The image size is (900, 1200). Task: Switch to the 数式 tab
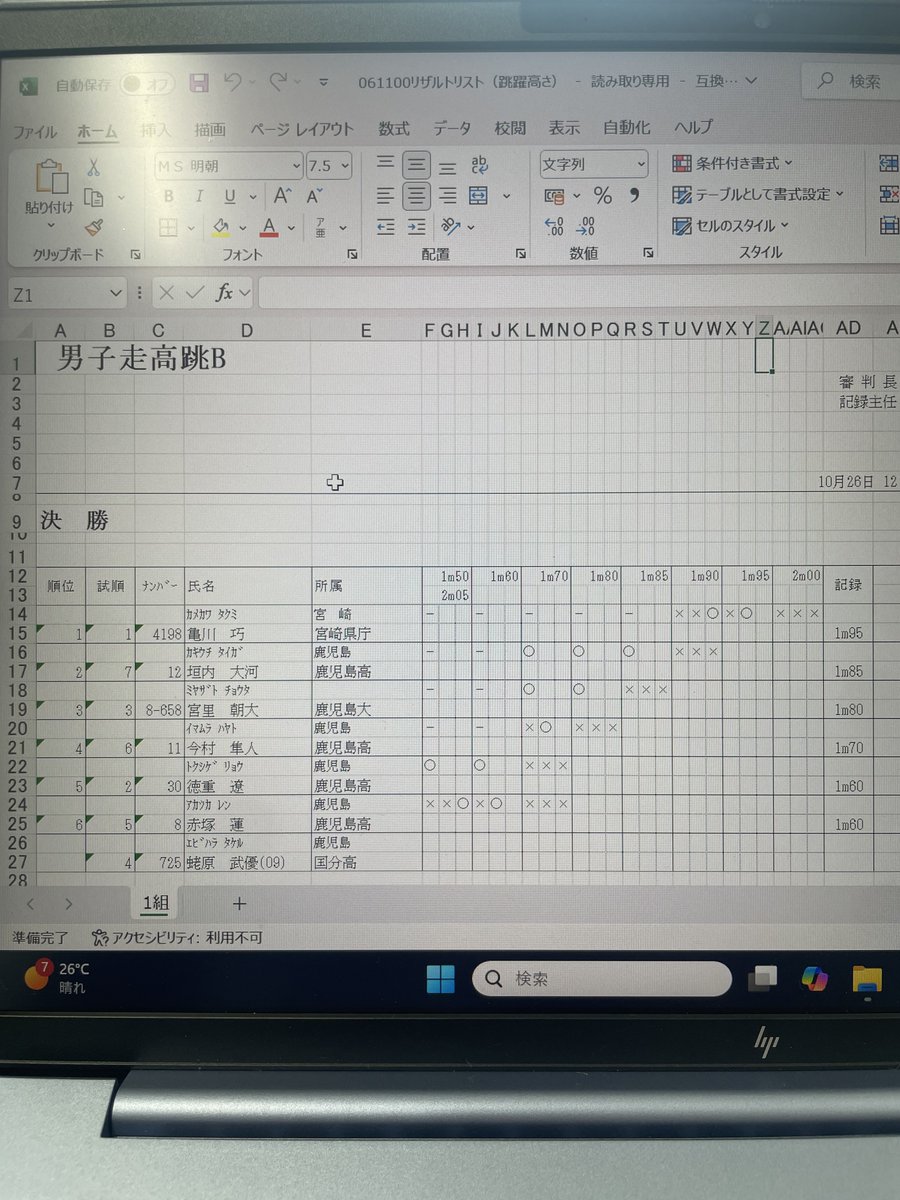tap(394, 128)
